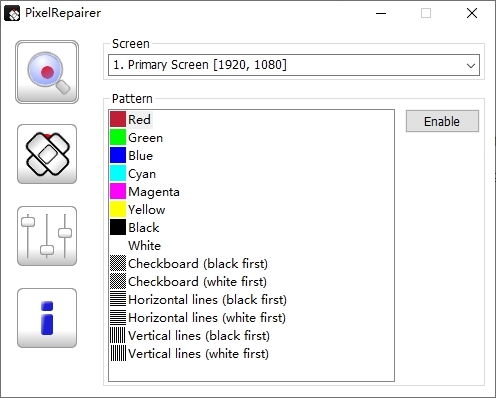Pick the green color swatch
The height and width of the screenshot is (398, 496).
(x=118, y=137)
